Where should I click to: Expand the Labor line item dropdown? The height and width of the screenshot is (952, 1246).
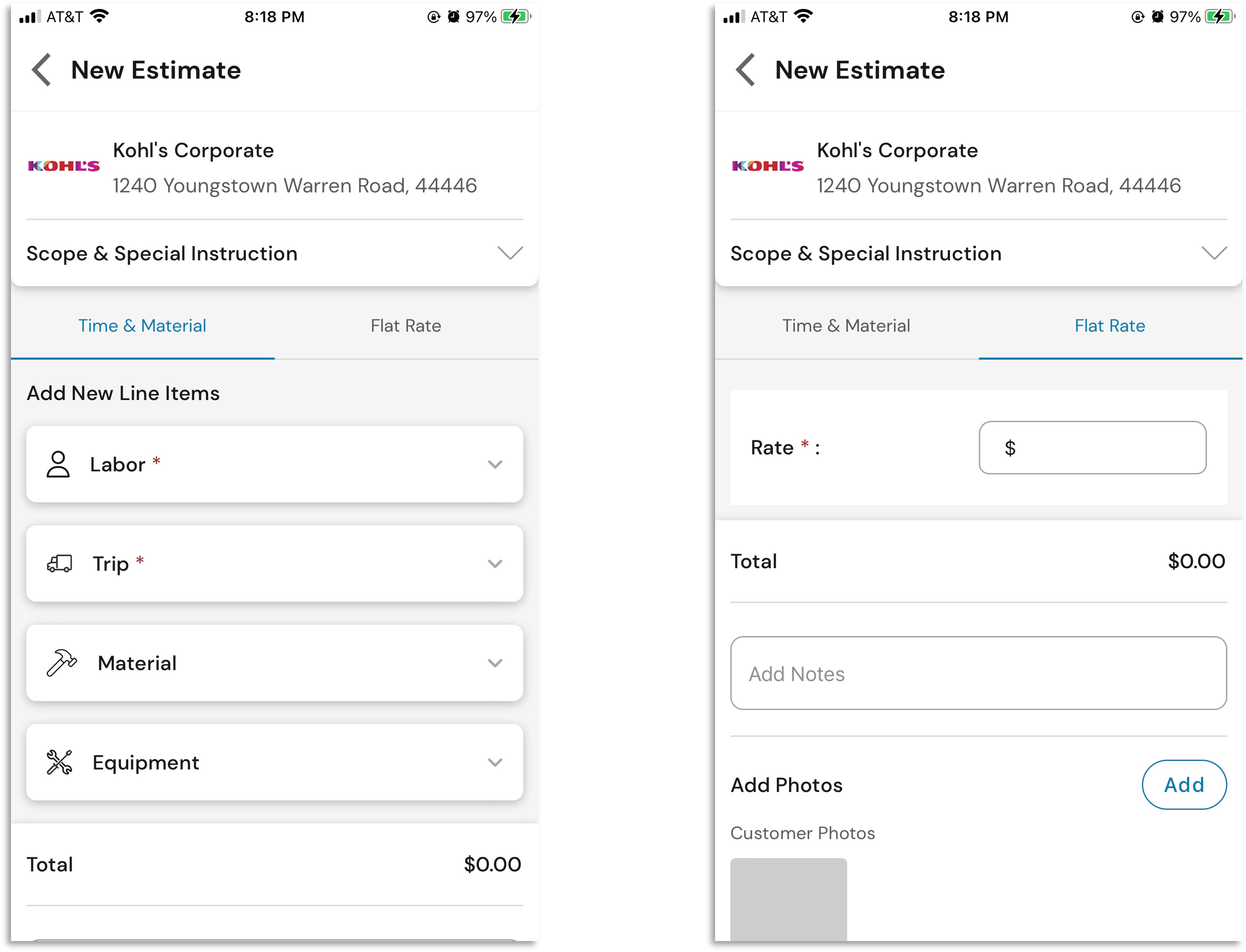click(x=495, y=465)
